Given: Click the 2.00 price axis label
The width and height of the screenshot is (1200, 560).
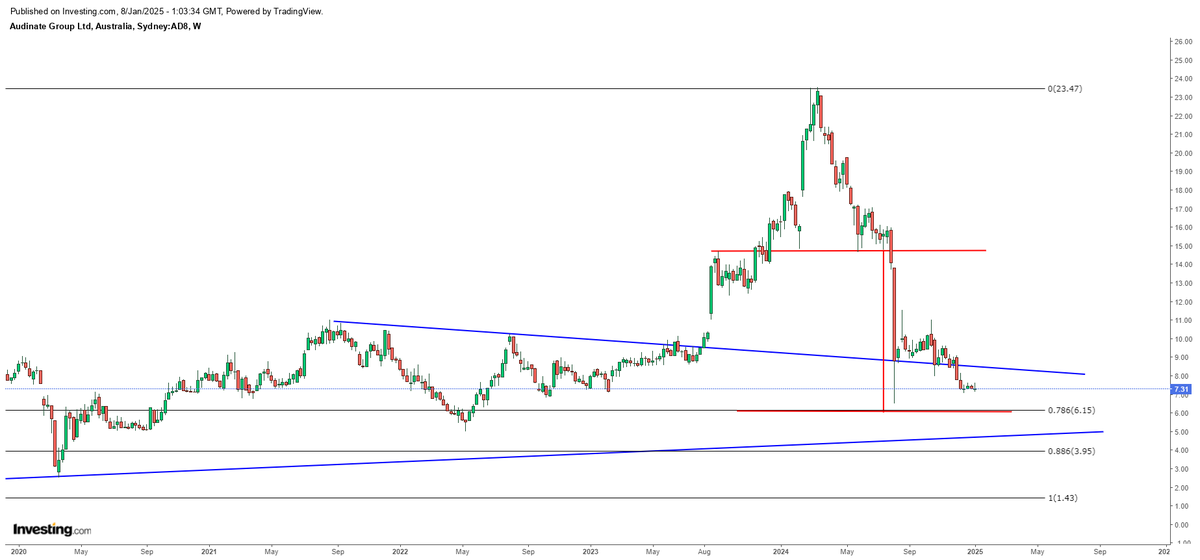Looking at the screenshot, I should (1184, 487).
